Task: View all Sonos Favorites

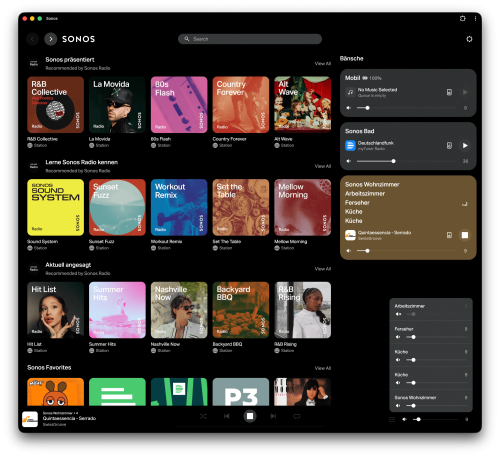Action: pos(323,368)
